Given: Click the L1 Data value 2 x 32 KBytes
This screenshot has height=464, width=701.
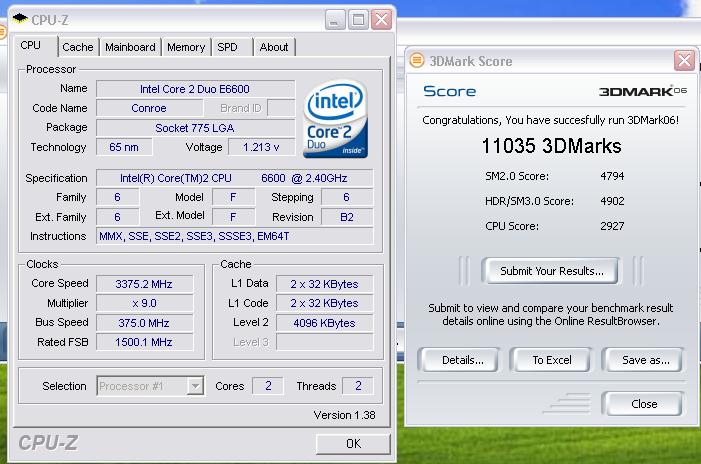Looking at the screenshot, I should point(325,284).
